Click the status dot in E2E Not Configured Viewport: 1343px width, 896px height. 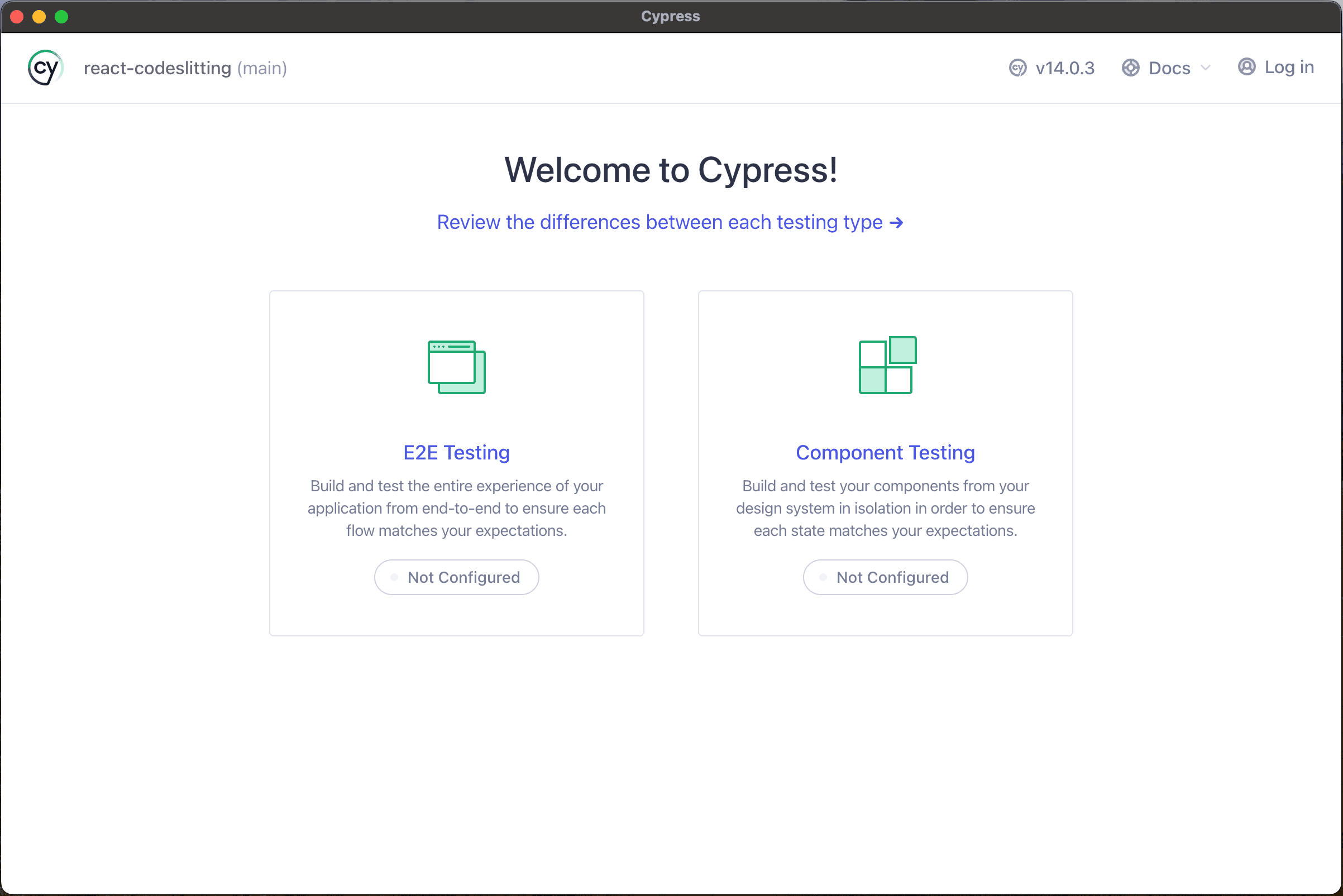[394, 577]
